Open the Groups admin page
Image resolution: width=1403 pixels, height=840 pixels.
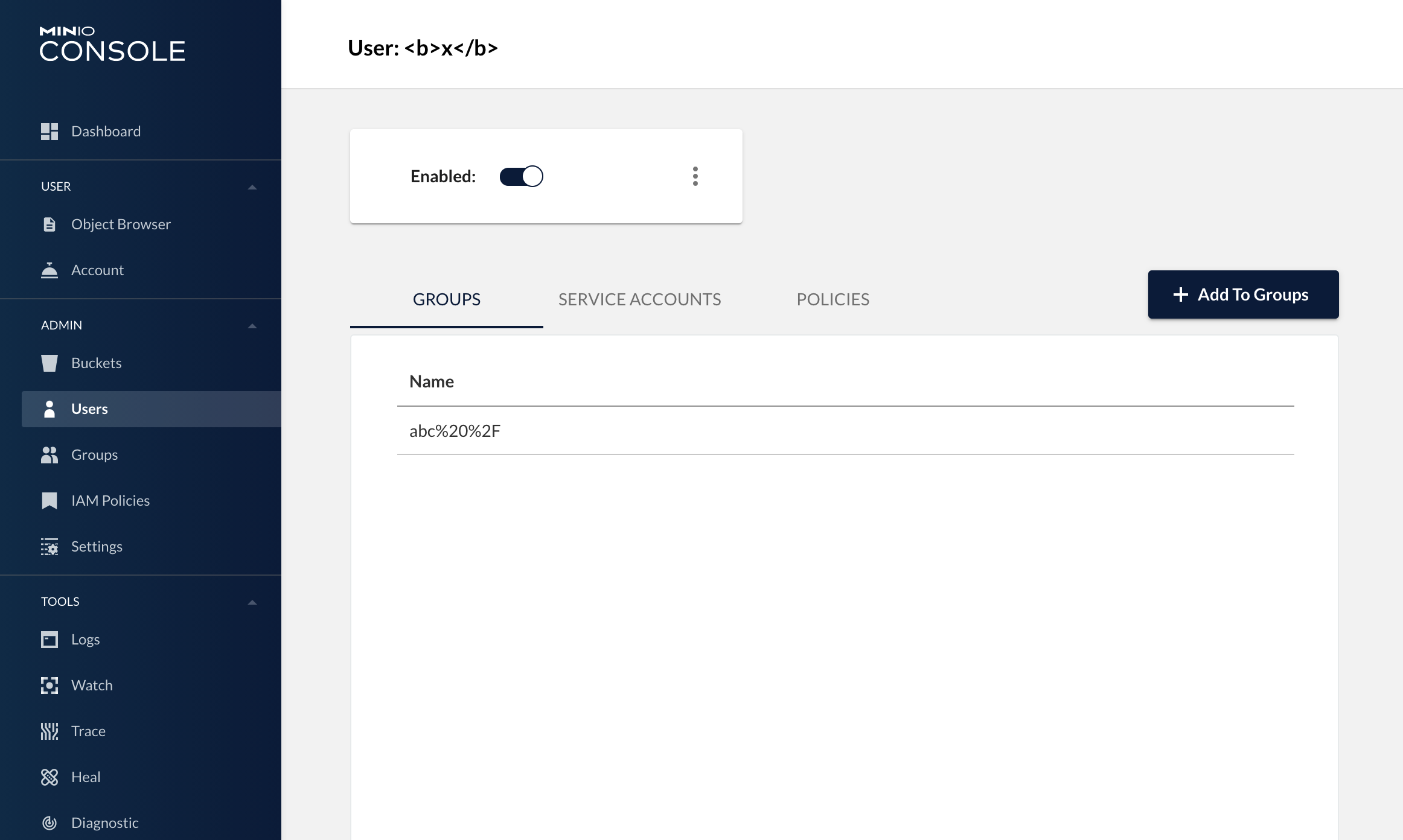[151, 455]
